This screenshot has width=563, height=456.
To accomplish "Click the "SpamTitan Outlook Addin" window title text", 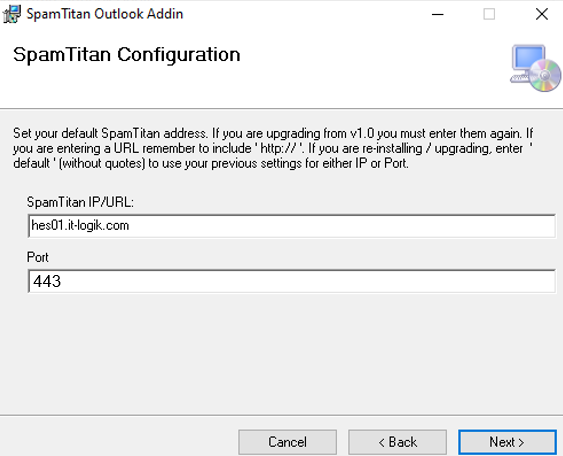I will (105, 14).
